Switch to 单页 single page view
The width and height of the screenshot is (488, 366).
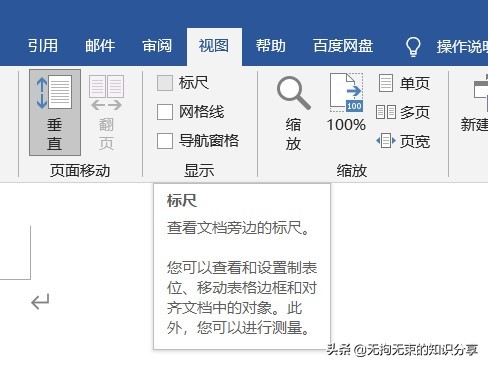tap(404, 83)
